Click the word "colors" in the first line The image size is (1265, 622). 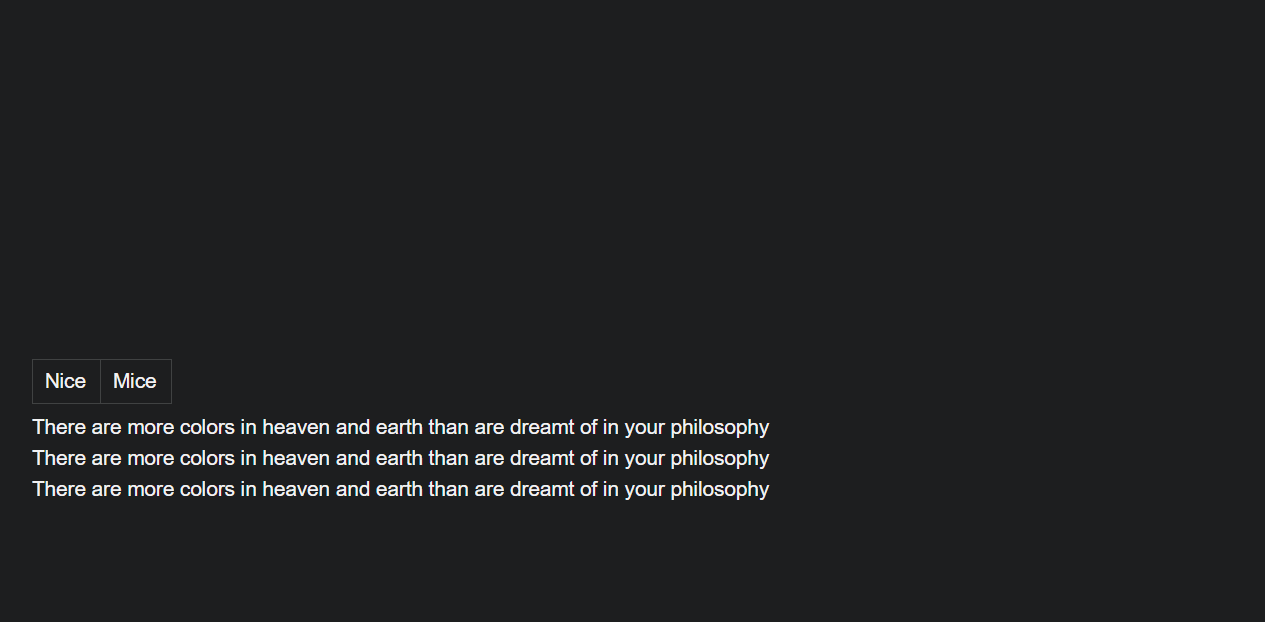tap(207, 428)
